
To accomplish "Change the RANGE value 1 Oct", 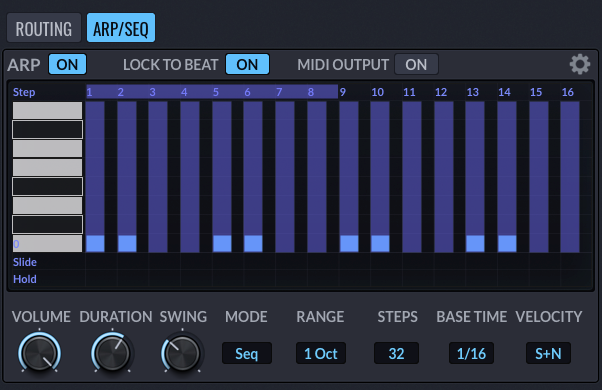I will click(x=321, y=353).
